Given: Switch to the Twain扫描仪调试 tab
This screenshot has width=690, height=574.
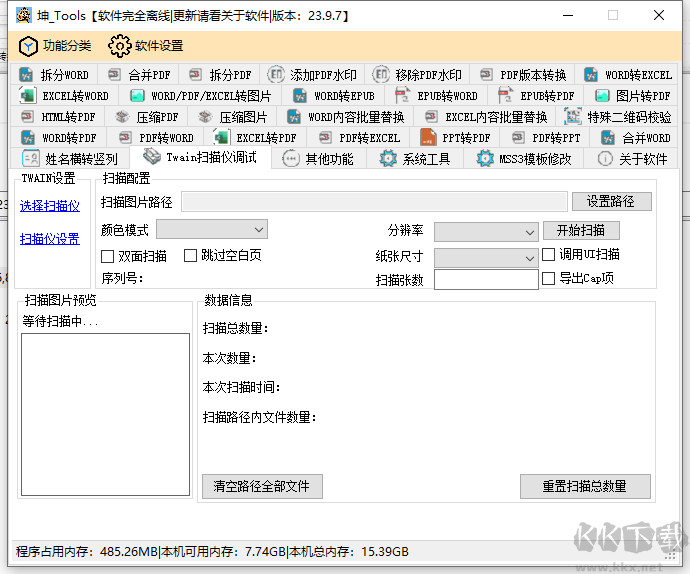Looking at the screenshot, I should (x=200, y=157).
